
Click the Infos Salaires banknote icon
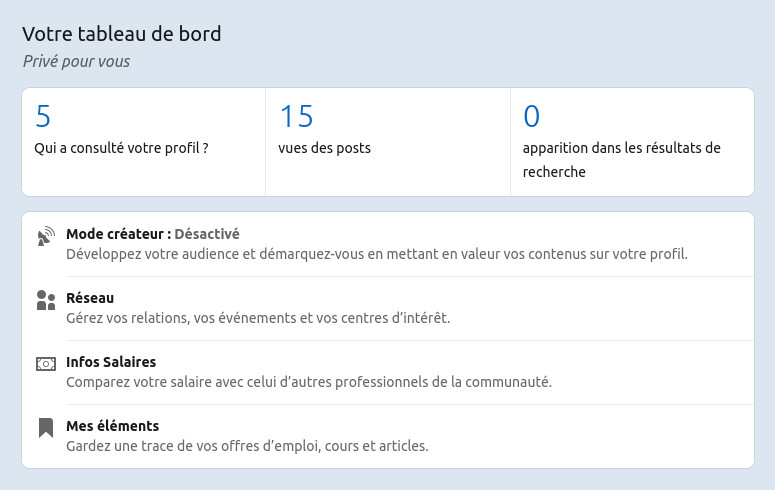[x=46, y=364]
